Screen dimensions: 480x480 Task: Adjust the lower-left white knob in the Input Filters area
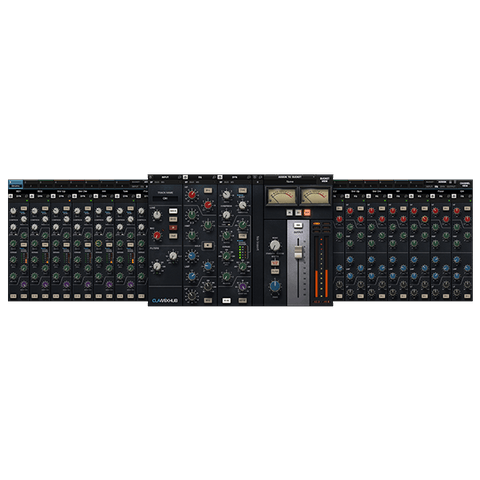pos(157,266)
